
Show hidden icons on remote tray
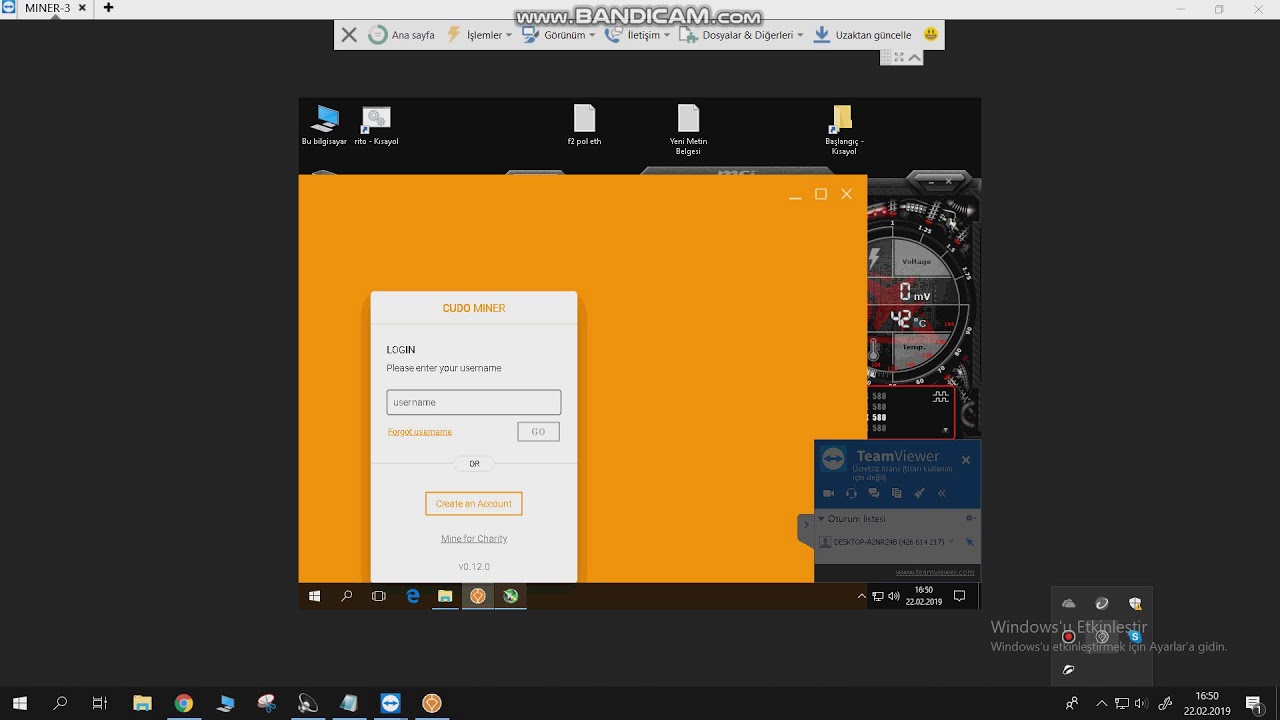pyautogui.click(x=862, y=596)
